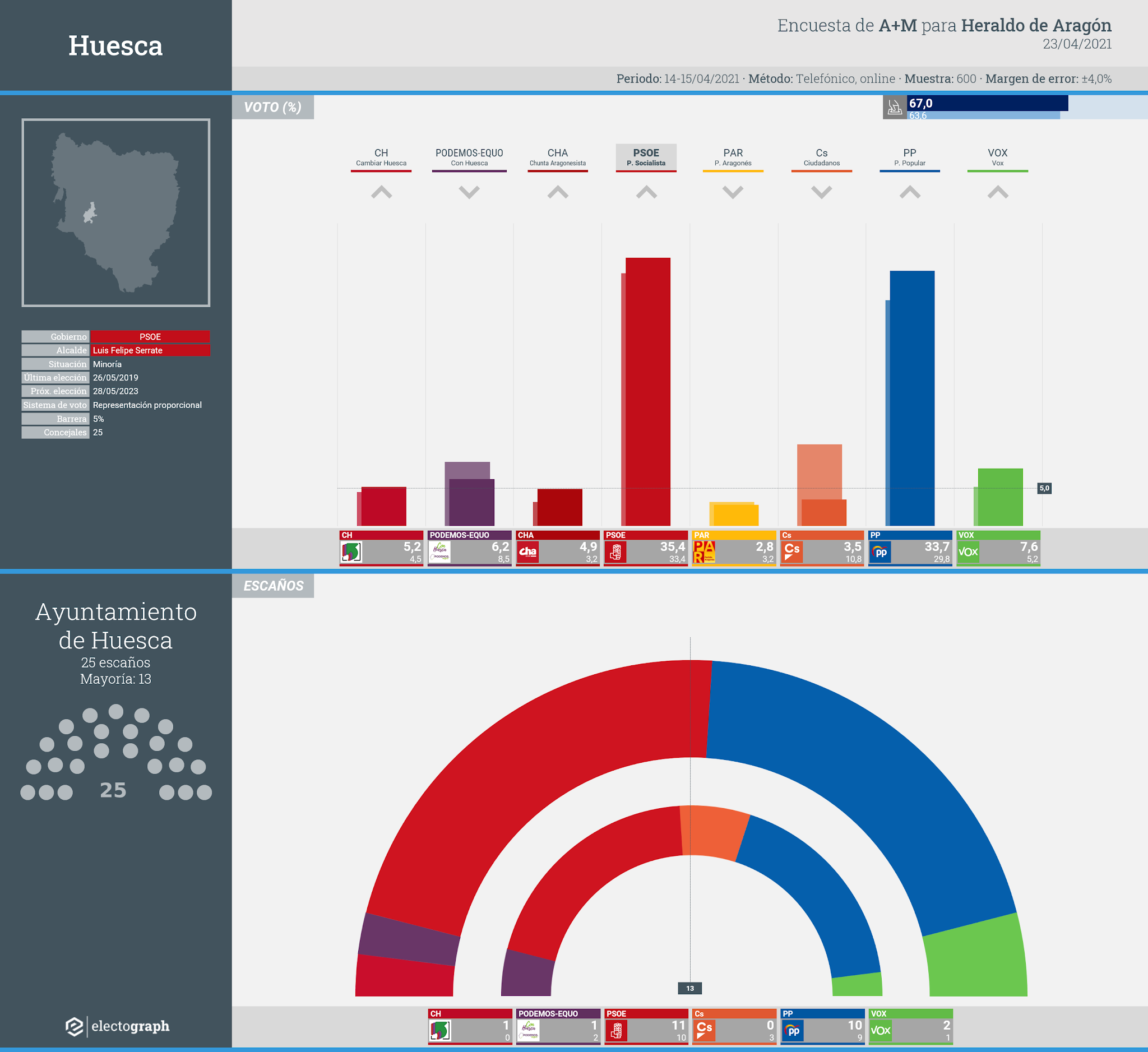Click the up chevron under CH
This screenshot has width=1148, height=1052.
[382, 192]
